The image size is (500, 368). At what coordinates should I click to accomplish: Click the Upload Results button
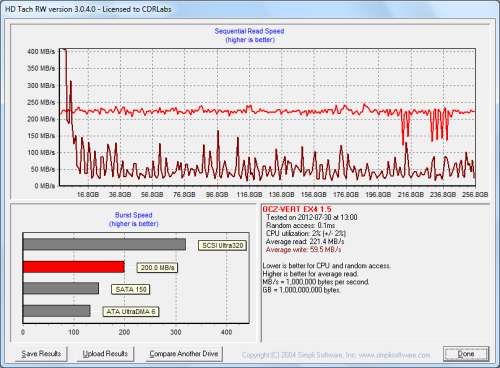pyautogui.click(x=105, y=354)
